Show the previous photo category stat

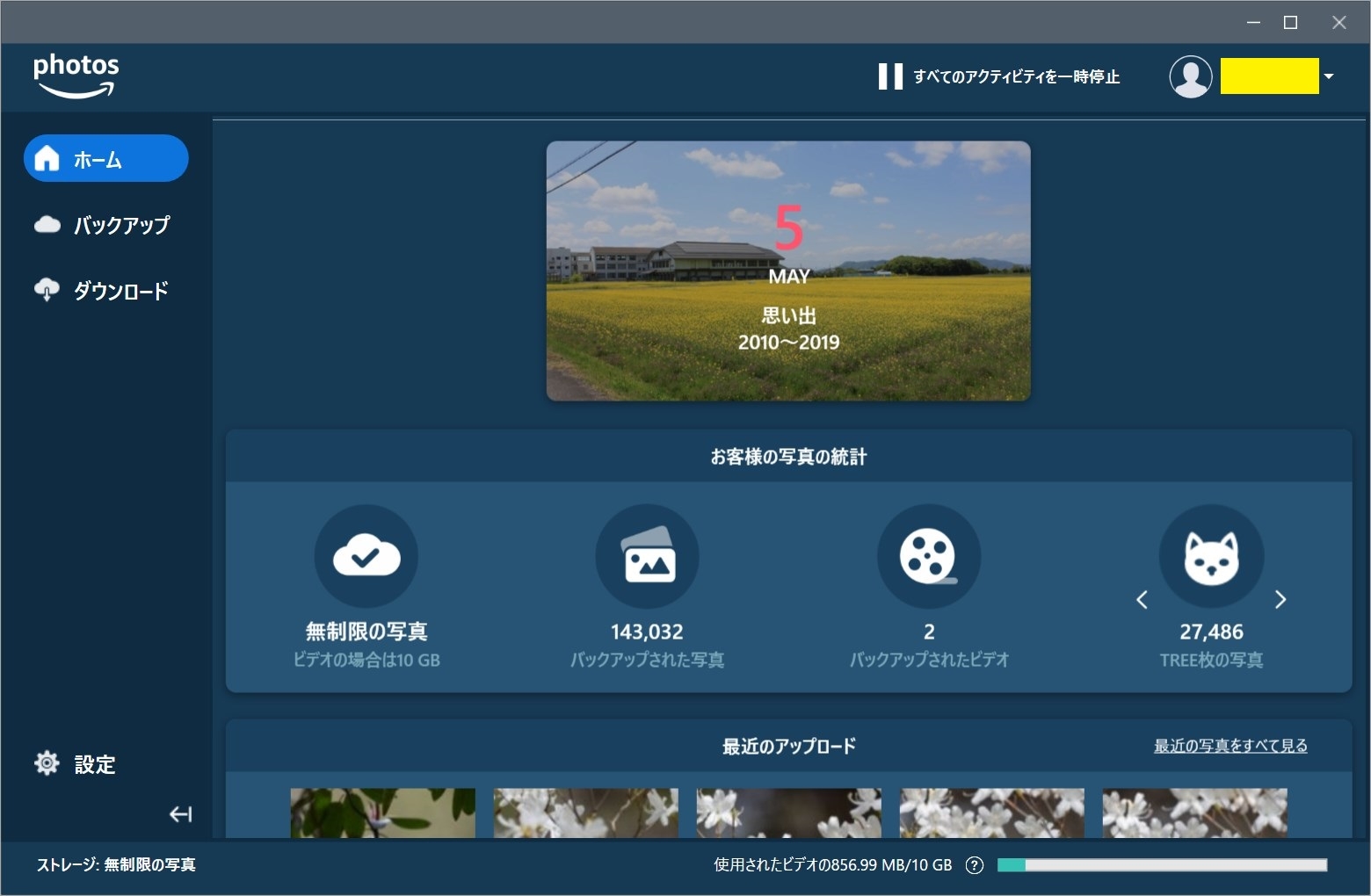click(1142, 600)
